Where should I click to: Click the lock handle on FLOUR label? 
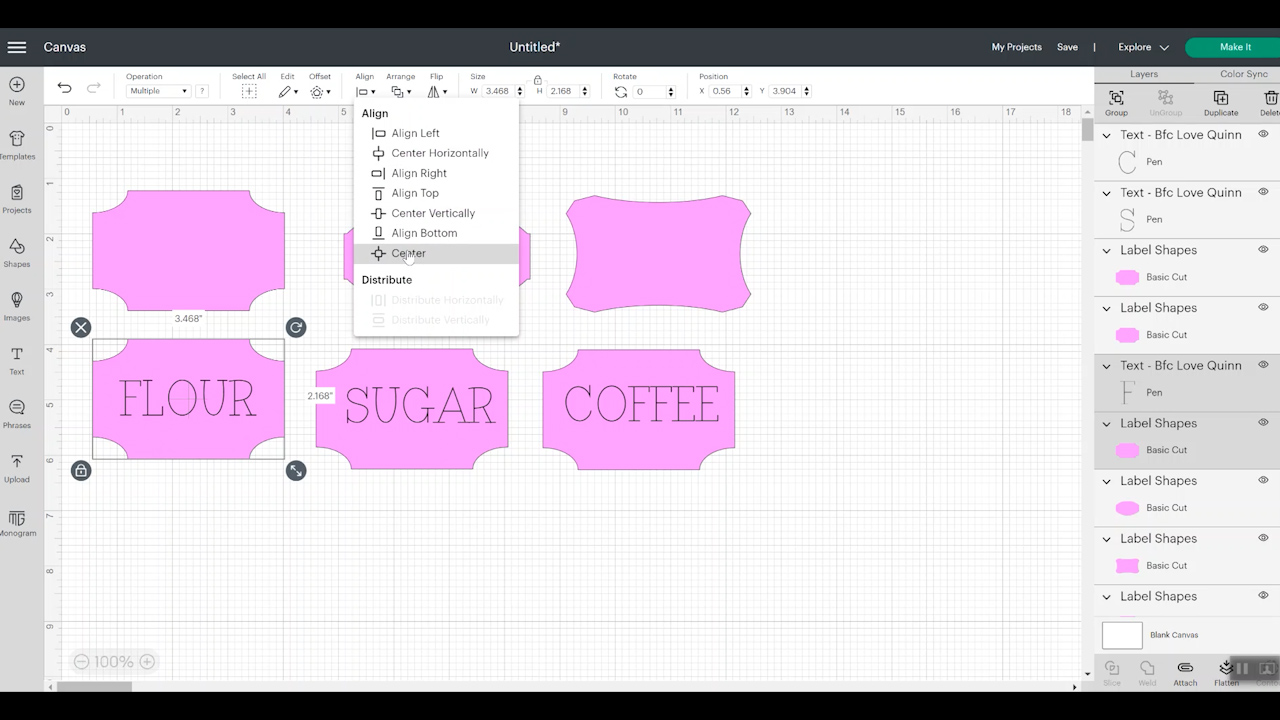81,470
